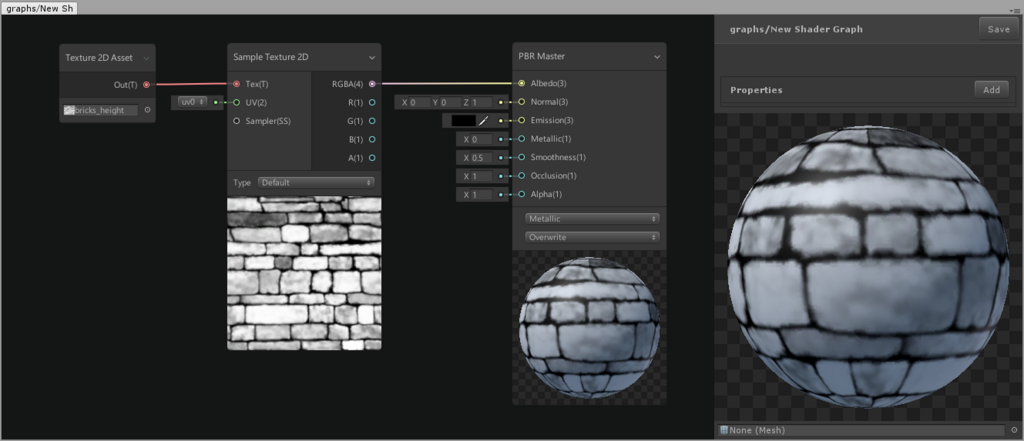Click the Alpha(1) input port
Screen dimensions: 1024x441
[x=521, y=194]
